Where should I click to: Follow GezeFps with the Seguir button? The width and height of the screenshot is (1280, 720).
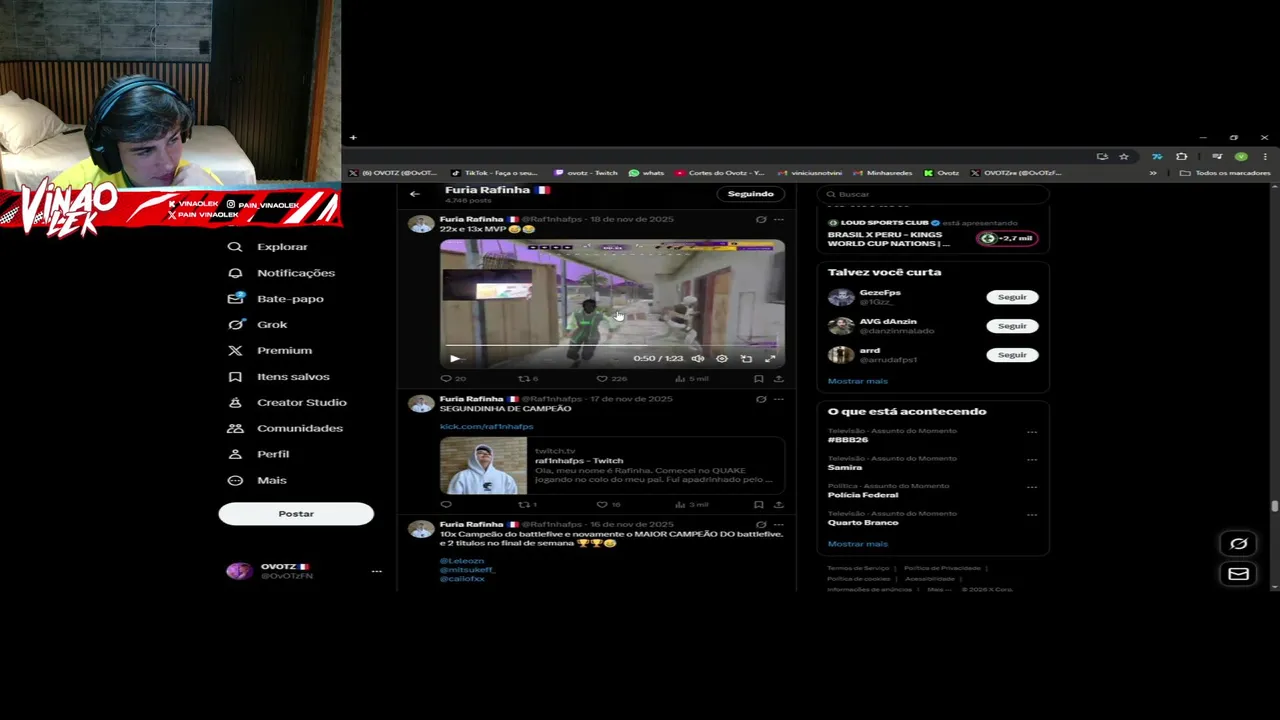tap(1012, 297)
